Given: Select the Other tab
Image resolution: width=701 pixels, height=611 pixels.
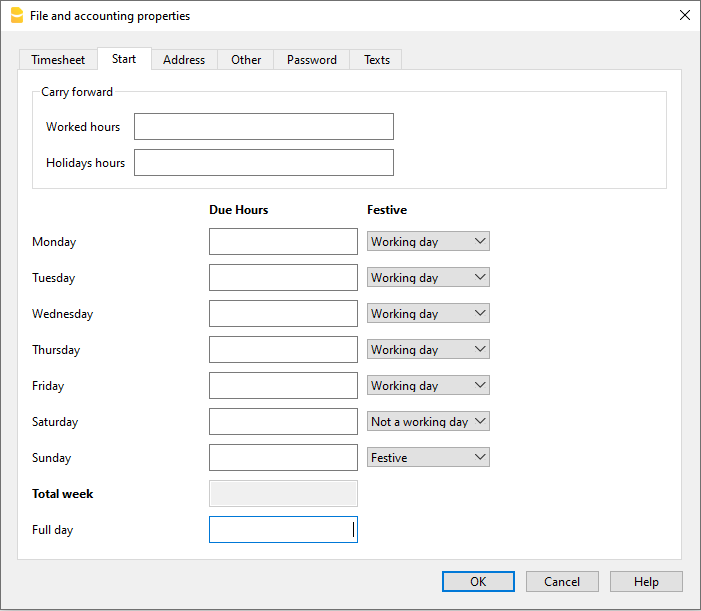Looking at the screenshot, I should (x=246, y=60).
